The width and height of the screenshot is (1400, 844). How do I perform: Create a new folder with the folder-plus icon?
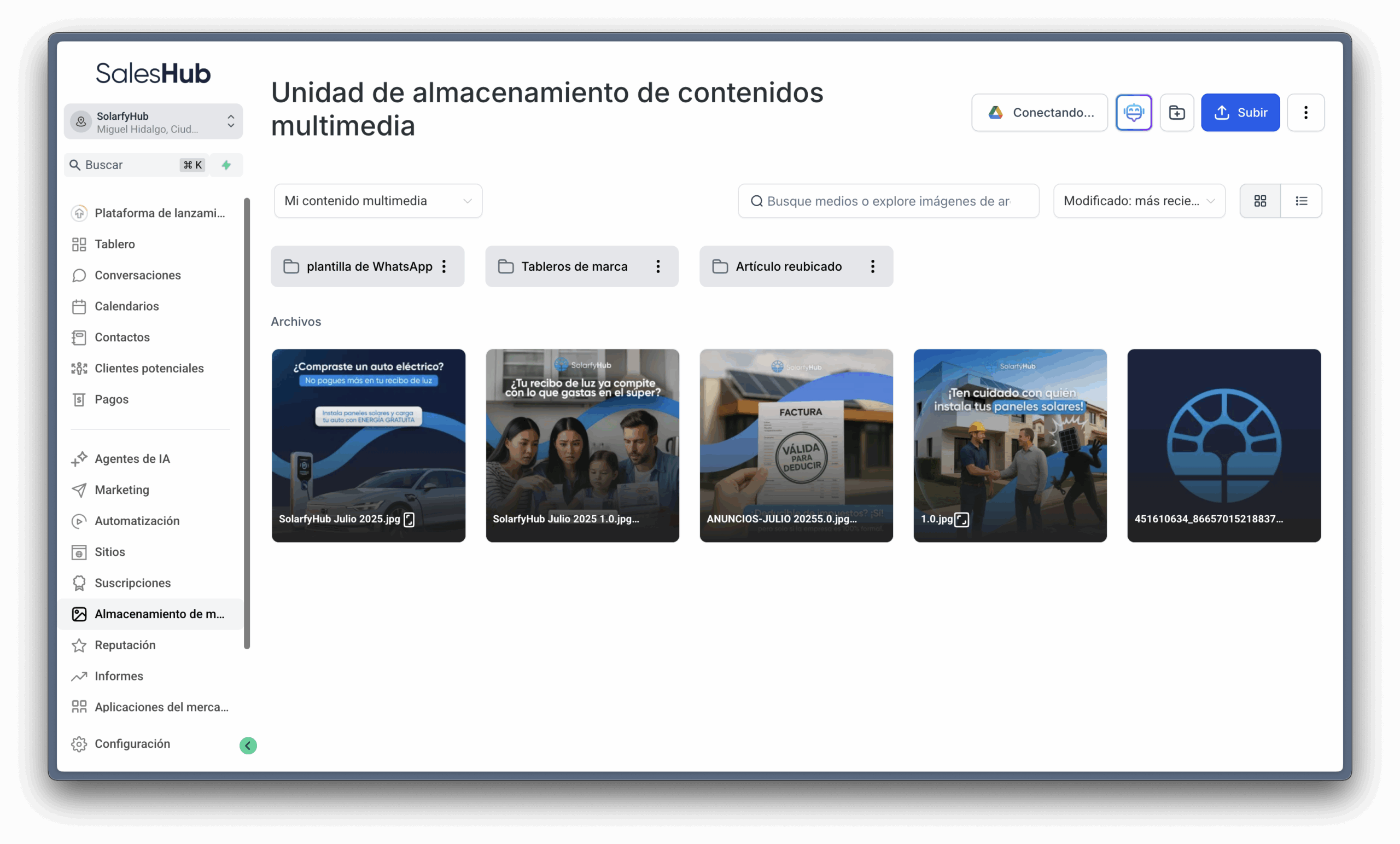1177,113
